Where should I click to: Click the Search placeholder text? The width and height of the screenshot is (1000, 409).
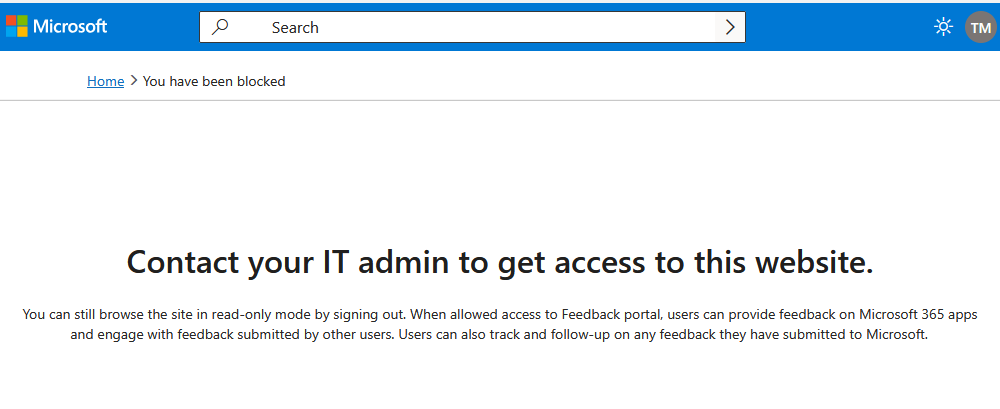pos(295,27)
